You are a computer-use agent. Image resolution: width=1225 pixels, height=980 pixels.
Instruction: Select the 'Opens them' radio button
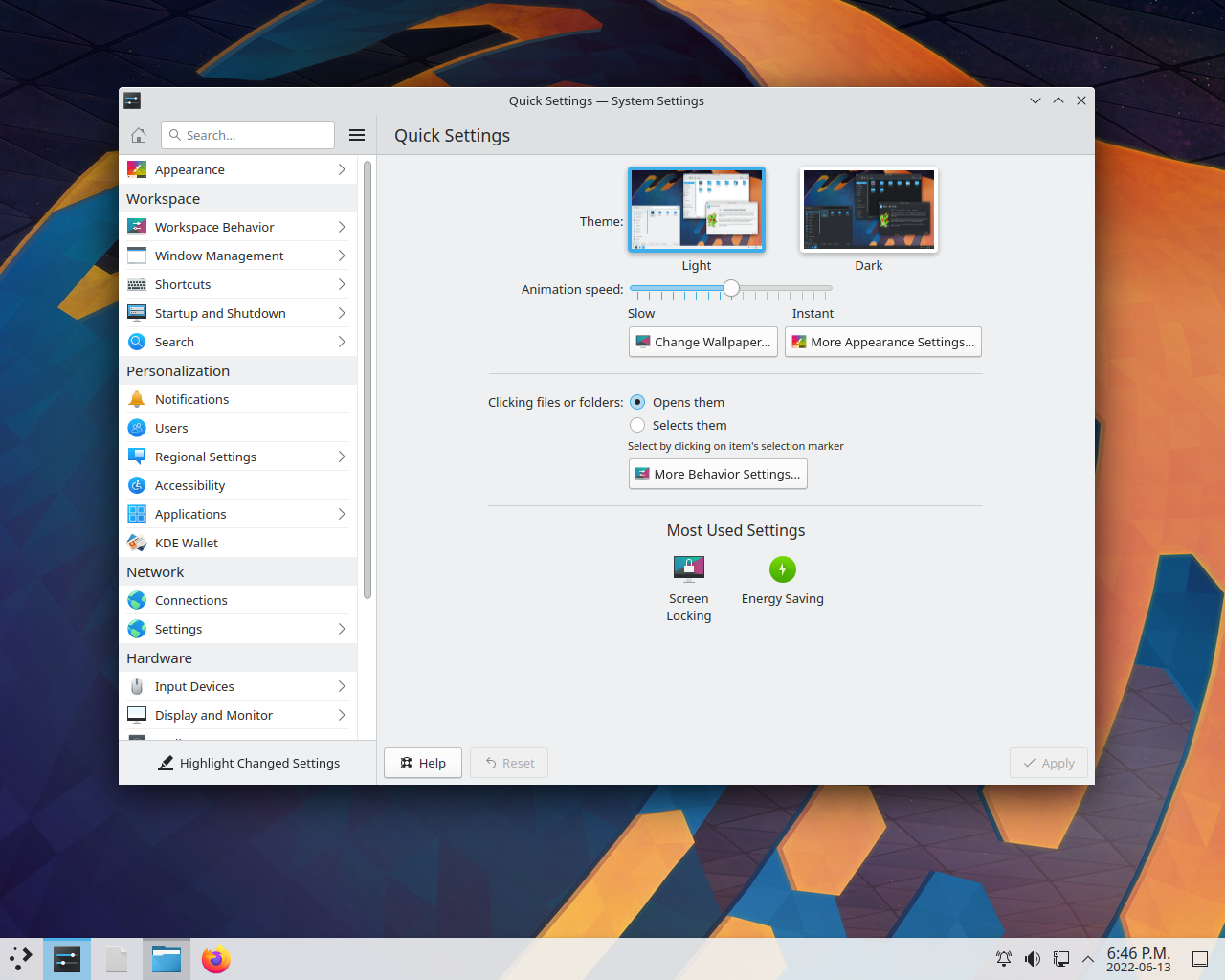click(637, 402)
